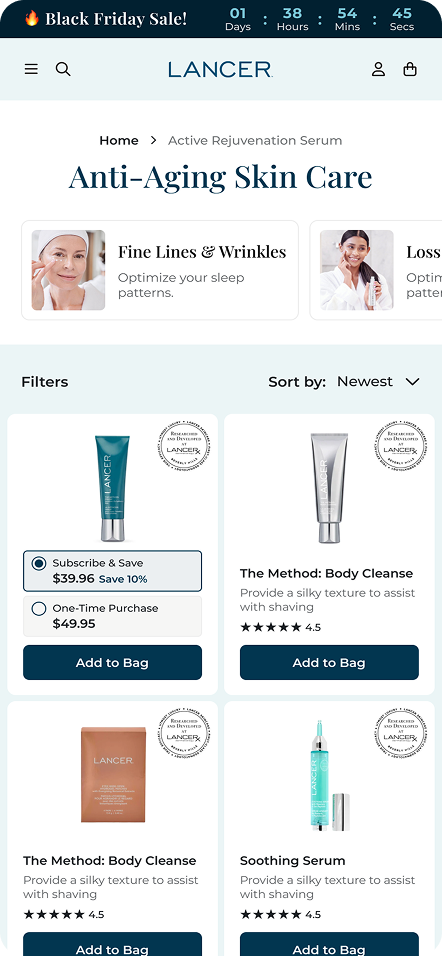442x956 pixels.
Task: Click the search magnifier icon
Action: coord(63,69)
